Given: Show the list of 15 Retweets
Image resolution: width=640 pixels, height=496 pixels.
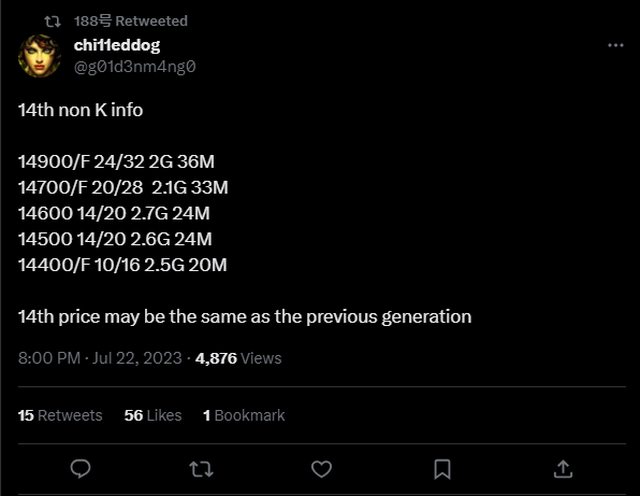Looking at the screenshot, I should (x=60, y=415).
